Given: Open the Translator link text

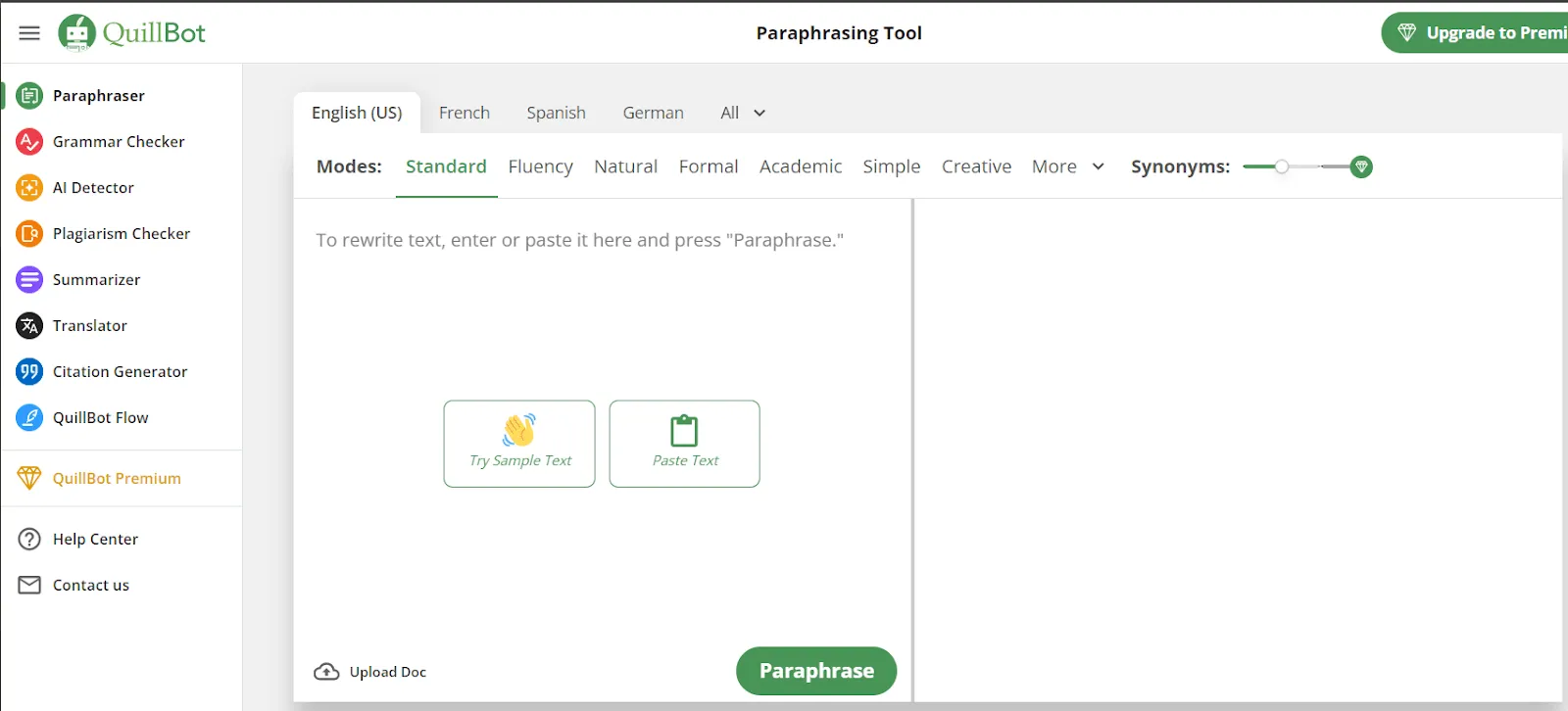Looking at the screenshot, I should (x=90, y=326).
